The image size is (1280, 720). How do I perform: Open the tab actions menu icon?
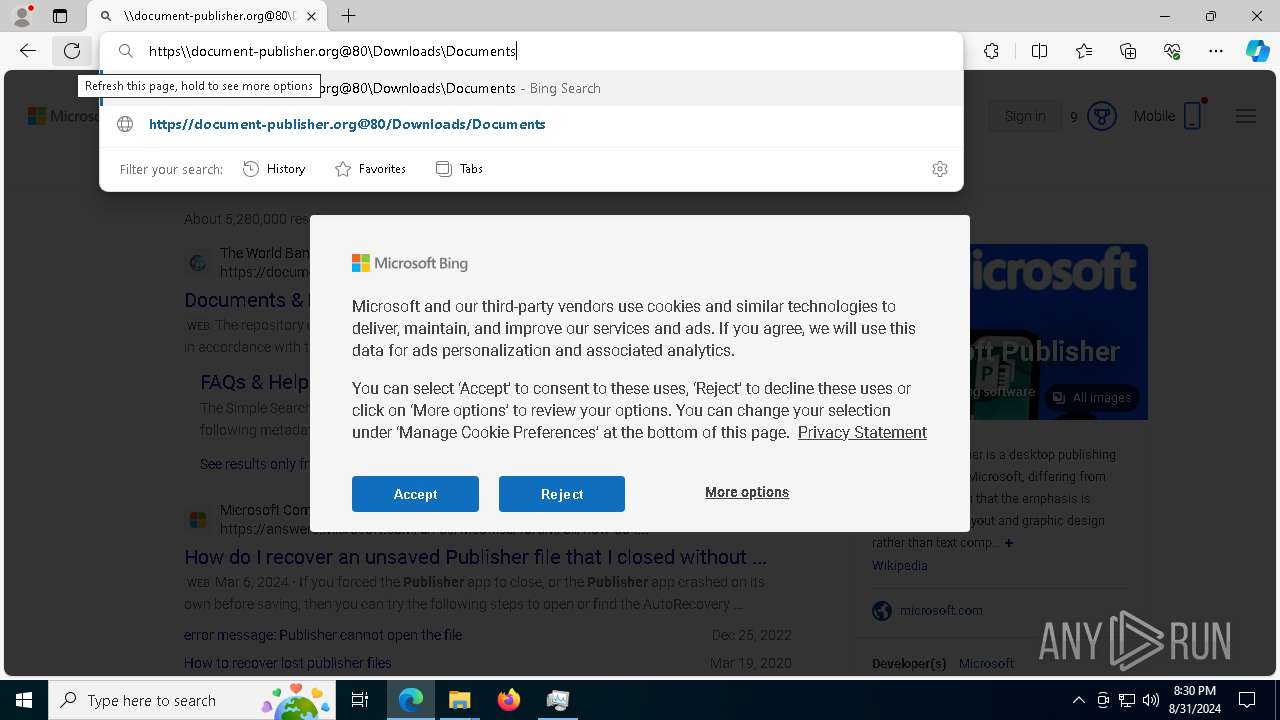coord(60,16)
